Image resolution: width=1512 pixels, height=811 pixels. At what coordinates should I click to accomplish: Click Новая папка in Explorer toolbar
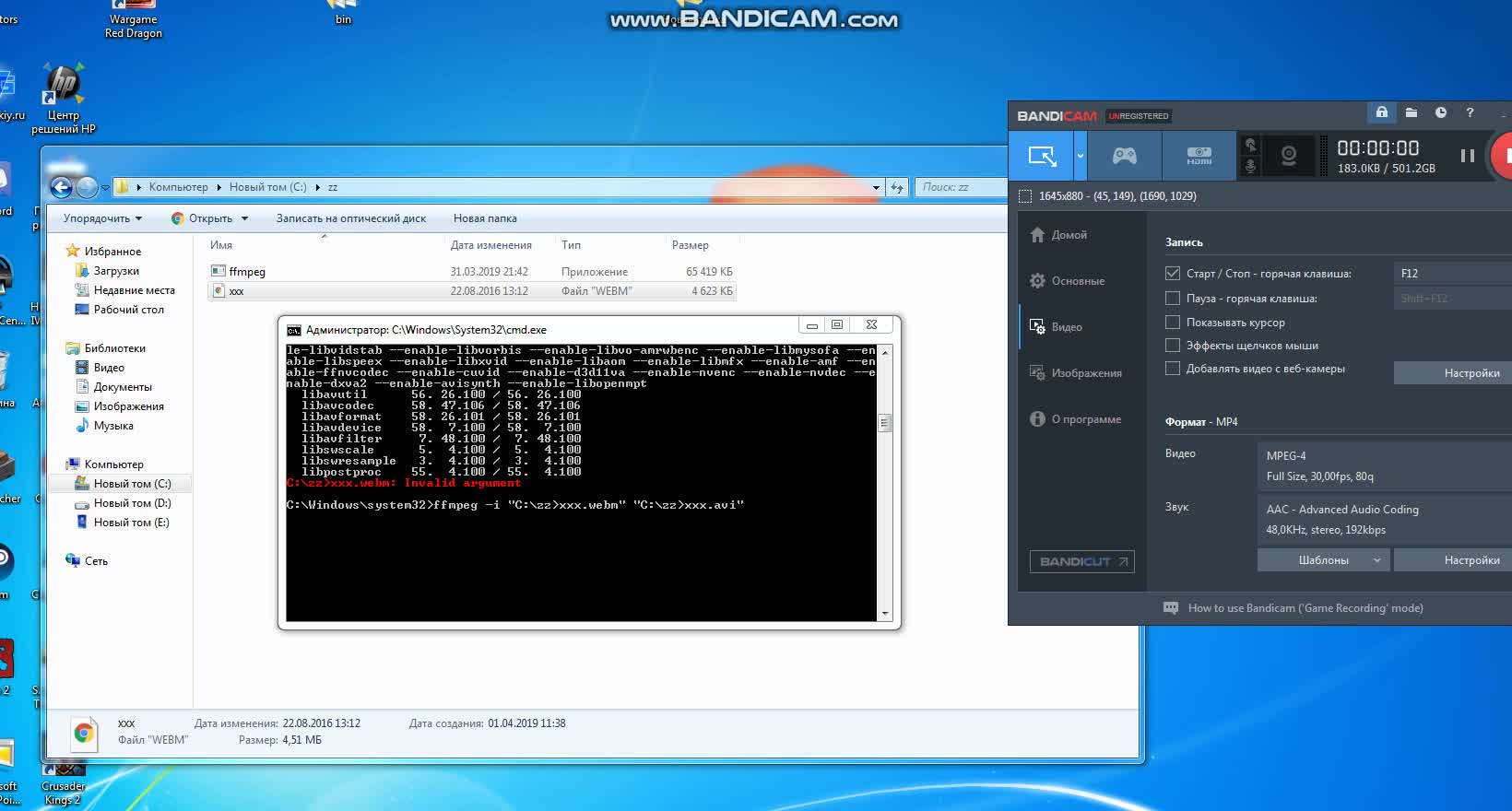point(485,218)
